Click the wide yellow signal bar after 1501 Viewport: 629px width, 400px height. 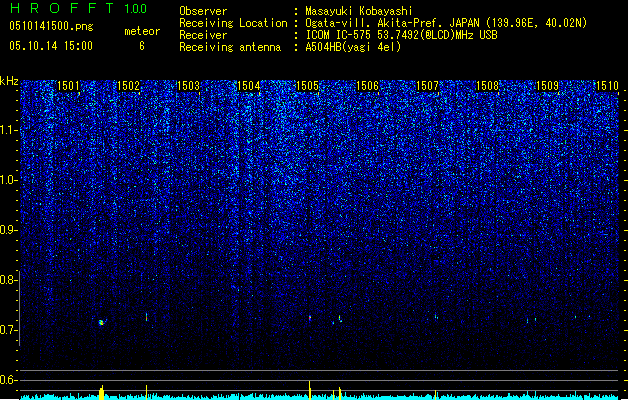[101, 393]
